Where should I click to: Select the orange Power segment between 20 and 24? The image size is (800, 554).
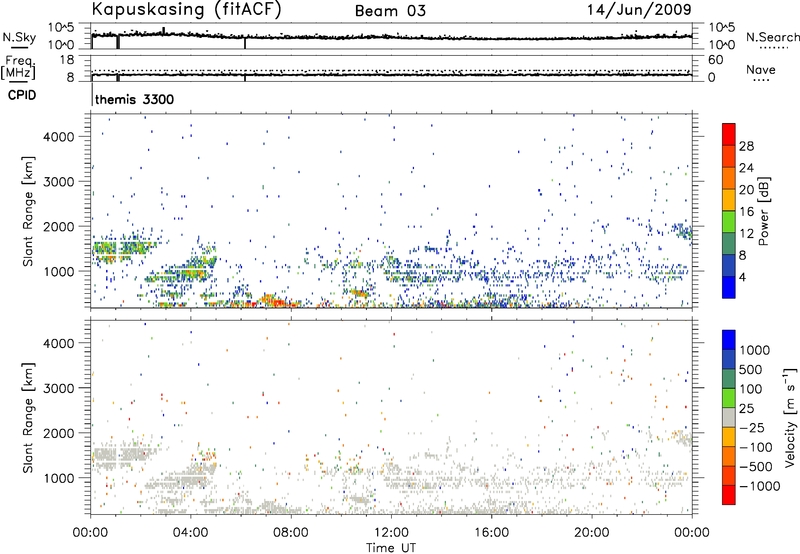pyautogui.click(x=729, y=178)
